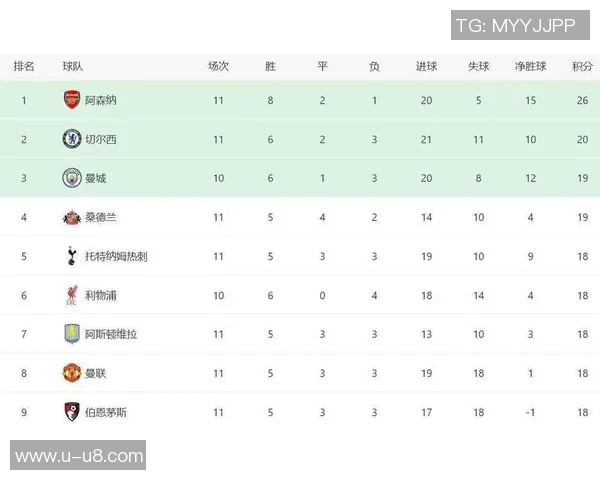Viewport: 600px width, 480px height.
Task: Click the Tottenham Hotspur crest icon
Action: click(x=72, y=256)
